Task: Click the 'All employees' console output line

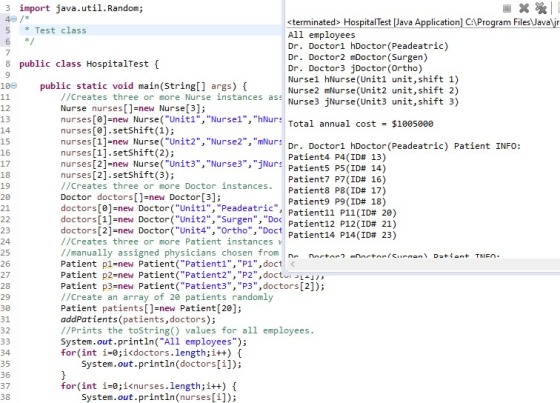Action: point(321,35)
